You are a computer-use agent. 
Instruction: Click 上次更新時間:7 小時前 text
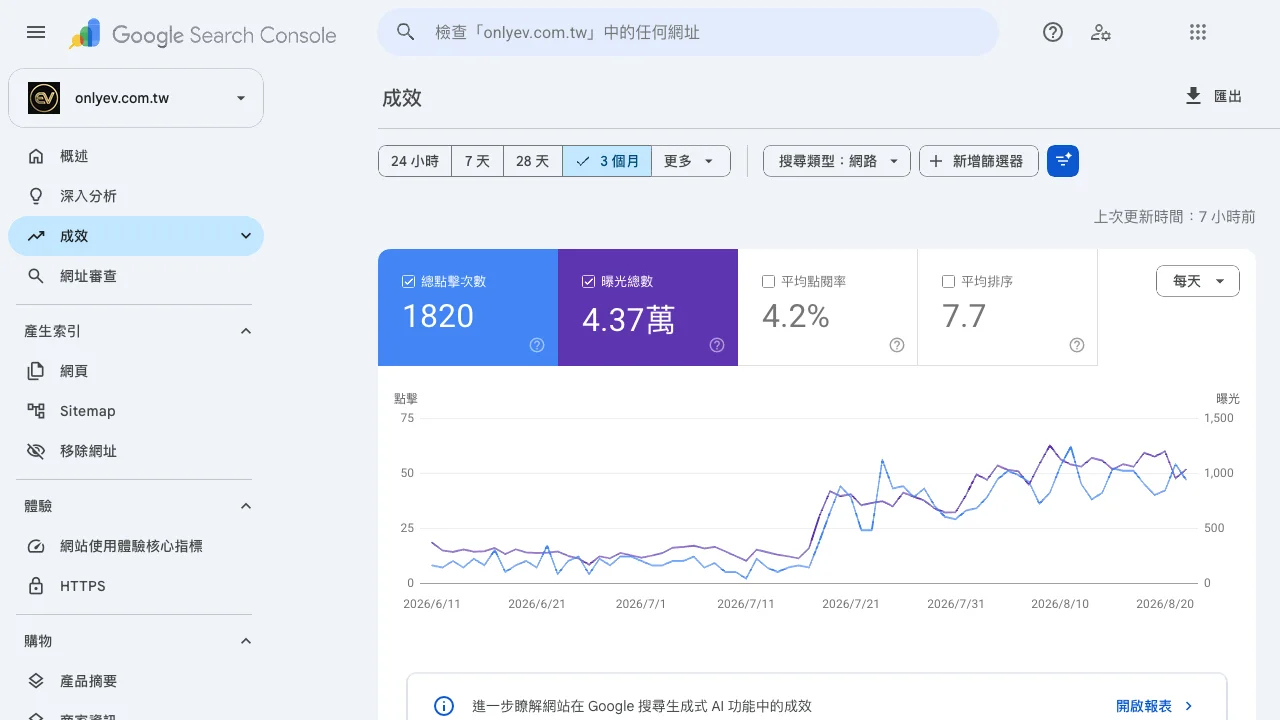(x=1174, y=216)
